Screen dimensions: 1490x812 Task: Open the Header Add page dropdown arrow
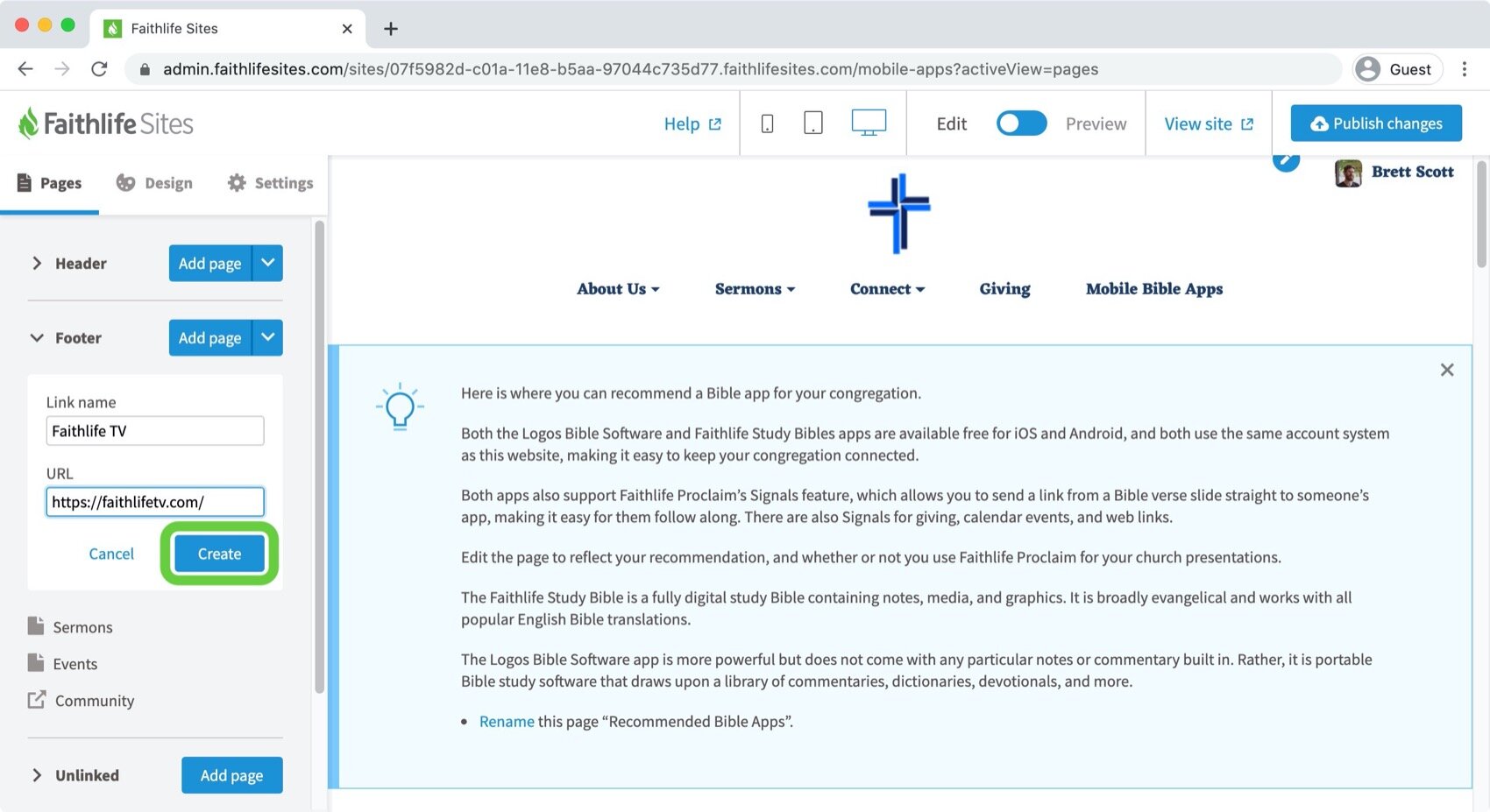268,263
